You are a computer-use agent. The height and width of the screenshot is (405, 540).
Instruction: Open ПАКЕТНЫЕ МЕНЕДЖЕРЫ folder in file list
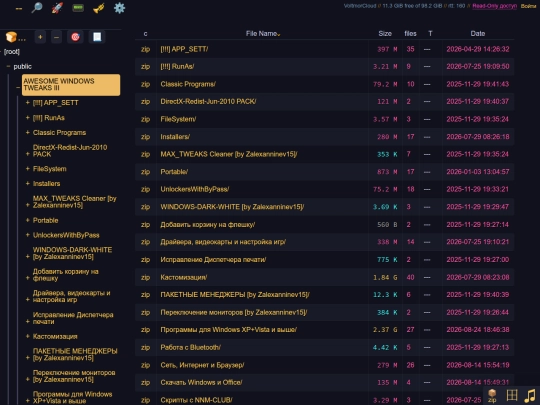(235, 295)
